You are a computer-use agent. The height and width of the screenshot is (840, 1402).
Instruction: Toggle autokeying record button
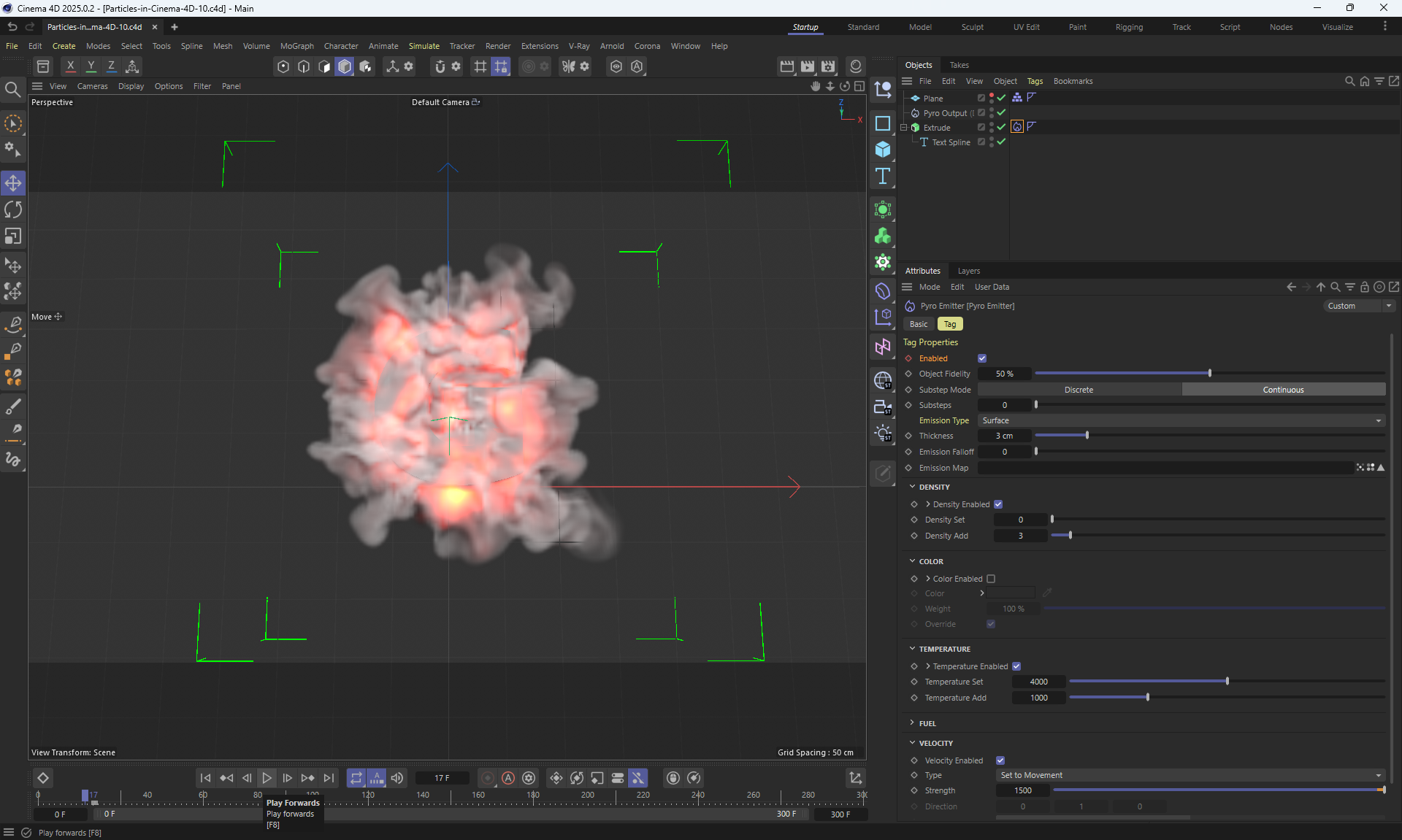click(508, 778)
